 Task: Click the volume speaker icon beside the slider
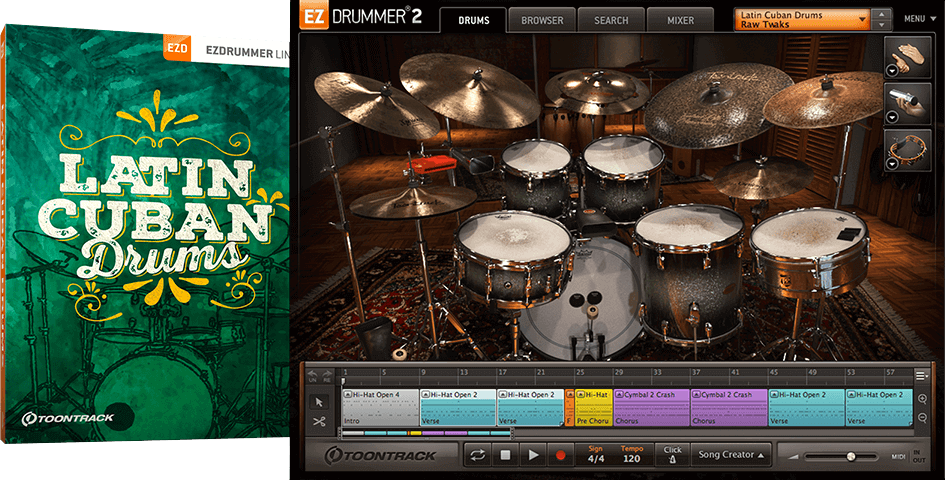[793, 457]
